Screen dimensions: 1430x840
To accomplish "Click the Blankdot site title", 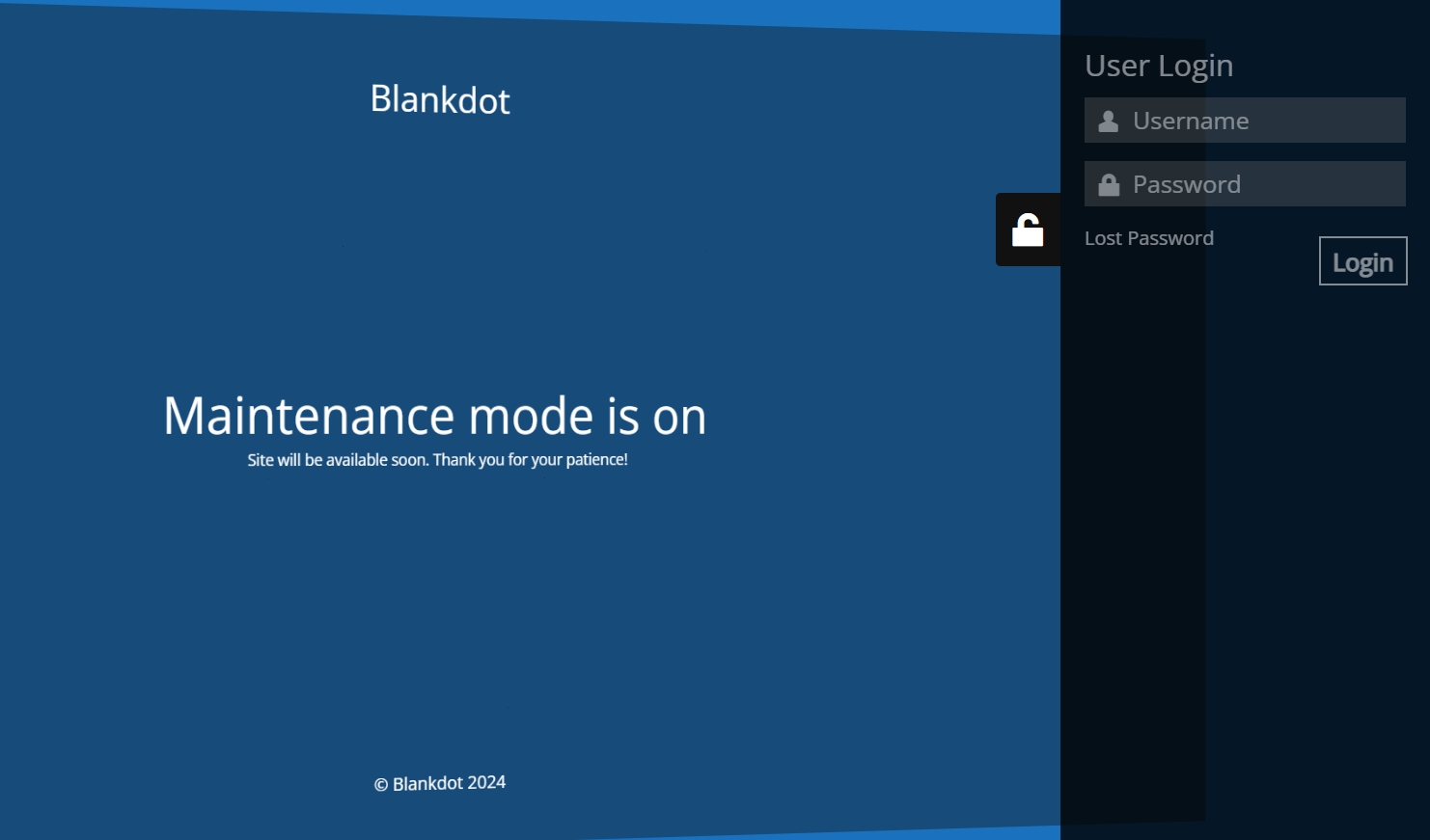I will pyautogui.click(x=440, y=99).
